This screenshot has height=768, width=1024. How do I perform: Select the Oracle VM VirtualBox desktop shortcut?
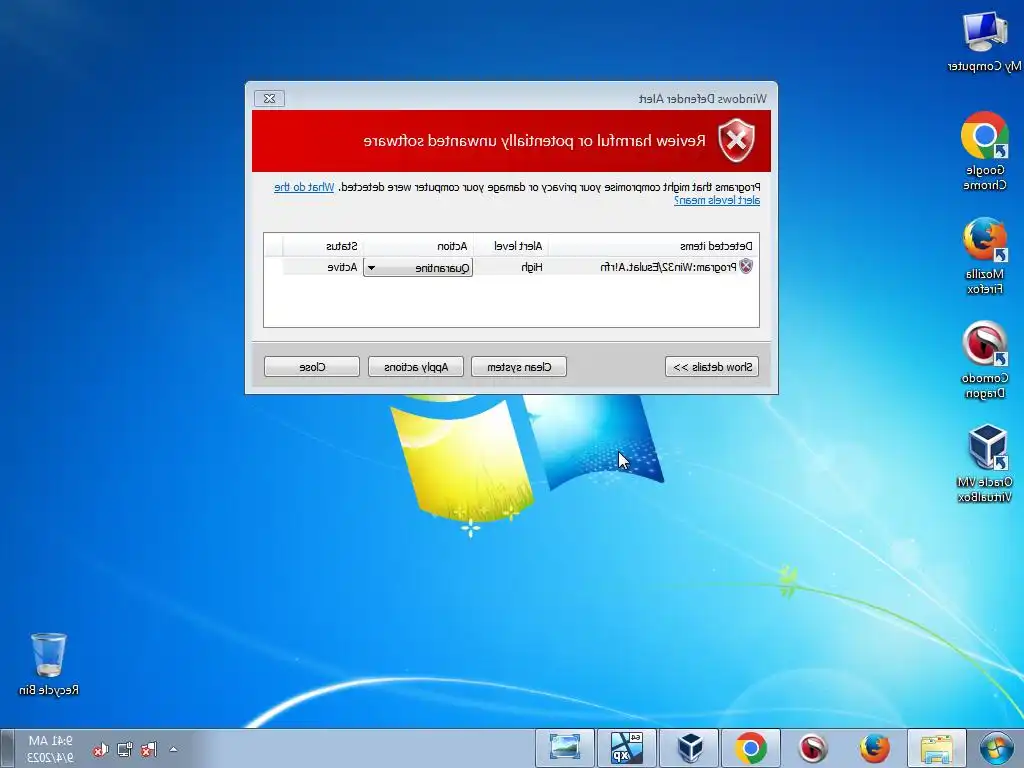tap(984, 464)
